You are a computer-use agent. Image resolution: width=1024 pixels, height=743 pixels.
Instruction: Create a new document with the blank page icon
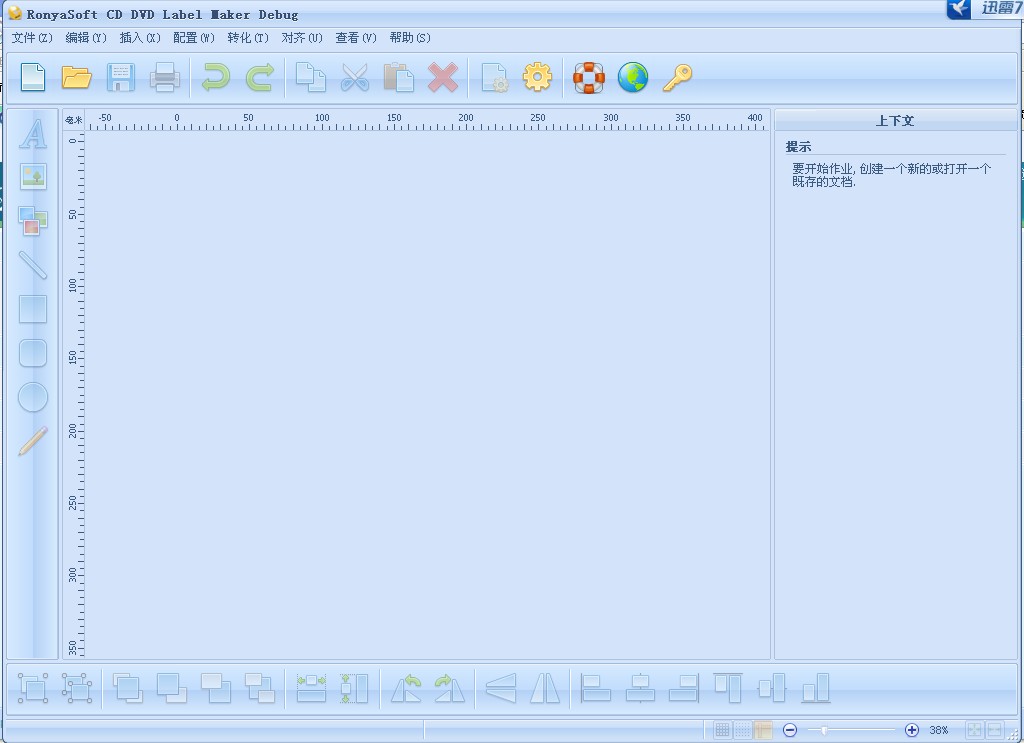point(33,77)
